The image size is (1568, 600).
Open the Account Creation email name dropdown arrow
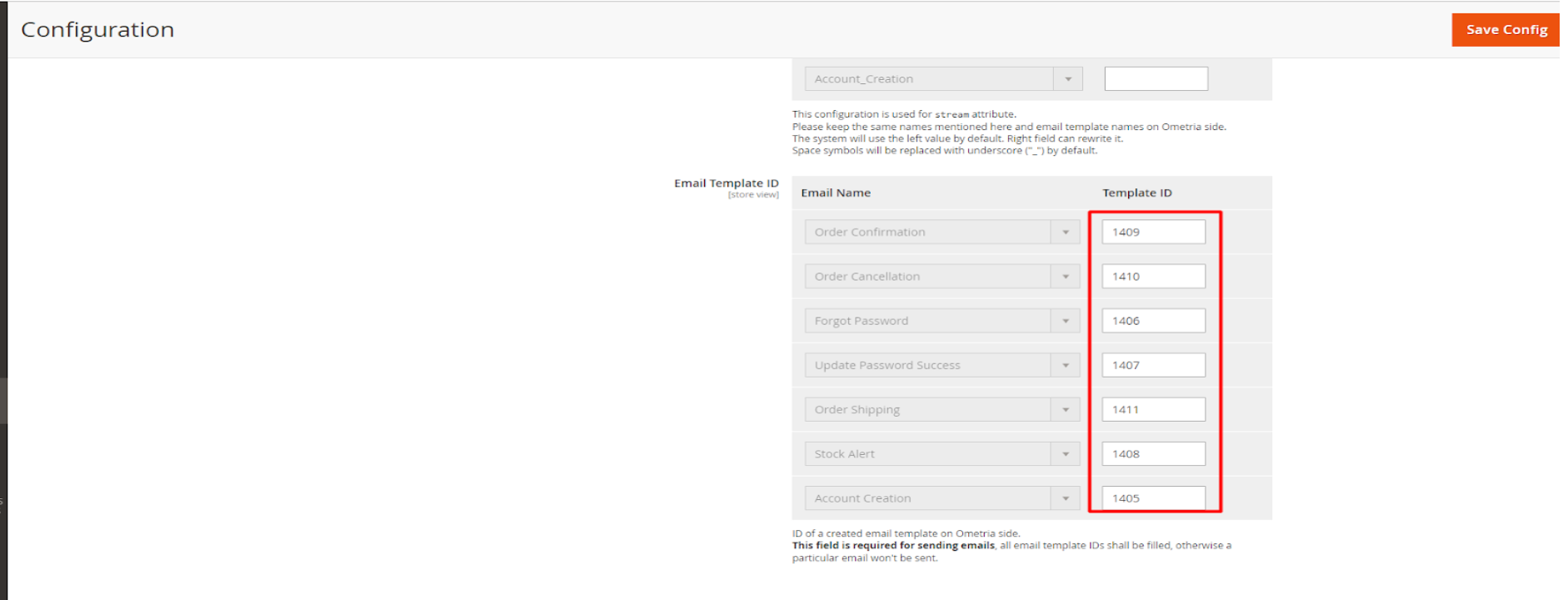point(1066,498)
